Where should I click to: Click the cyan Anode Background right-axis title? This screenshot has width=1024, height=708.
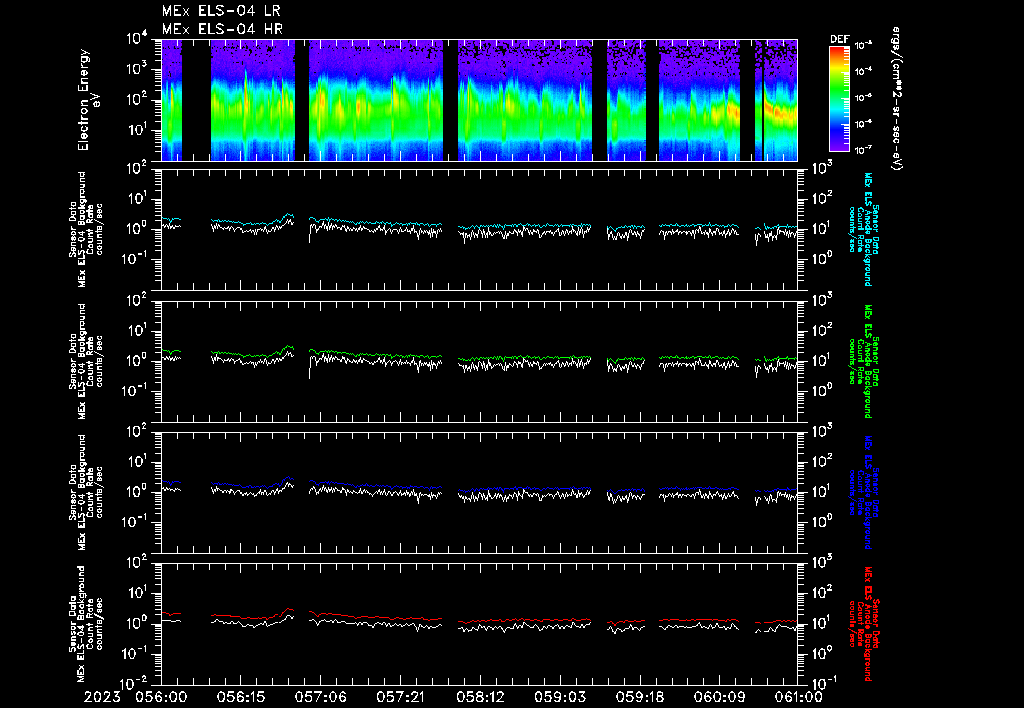tap(863, 229)
